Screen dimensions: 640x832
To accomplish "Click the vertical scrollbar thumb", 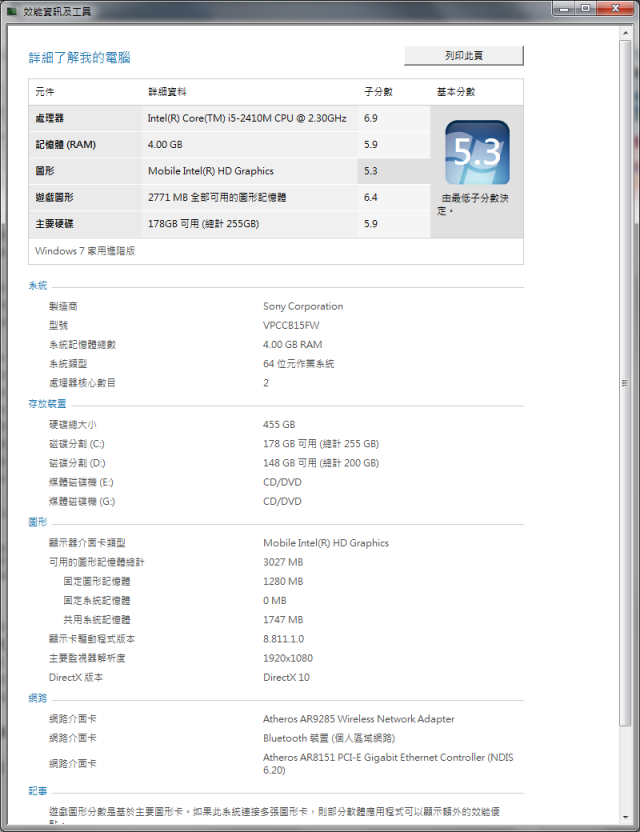I will pyautogui.click(x=625, y=383).
